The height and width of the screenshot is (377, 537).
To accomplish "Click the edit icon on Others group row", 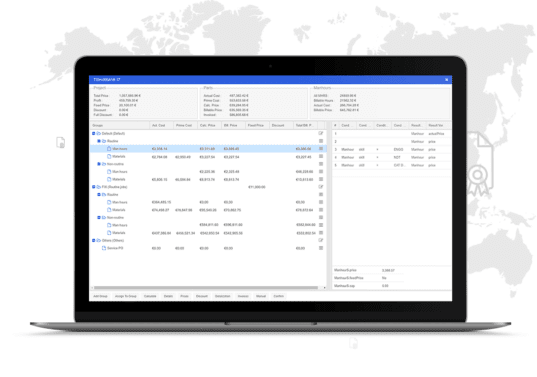I will pyautogui.click(x=321, y=240).
